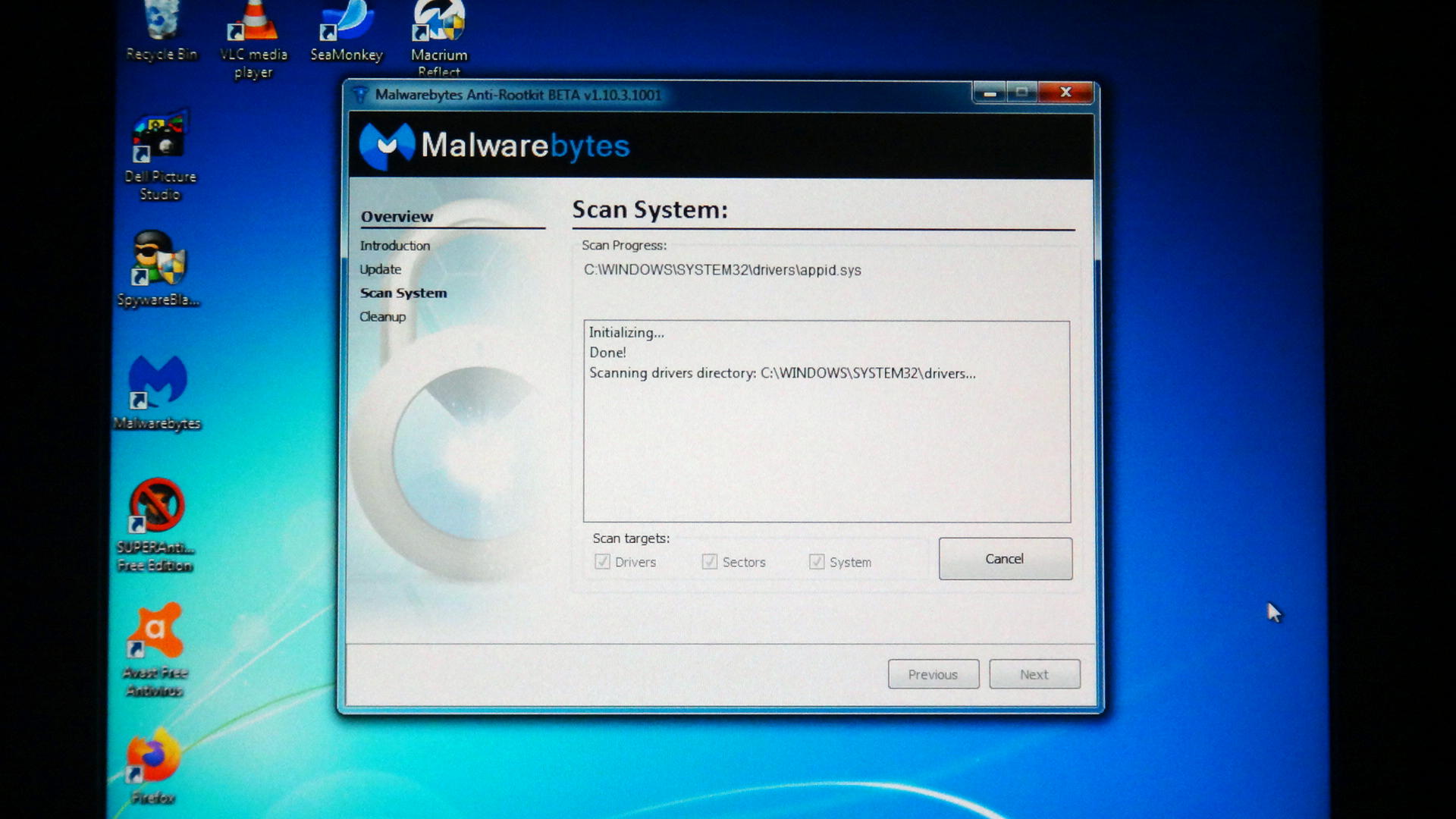Image resolution: width=1456 pixels, height=819 pixels.
Task: Open SUPERAntiSpyware Free Edition shortcut
Action: (155, 525)
